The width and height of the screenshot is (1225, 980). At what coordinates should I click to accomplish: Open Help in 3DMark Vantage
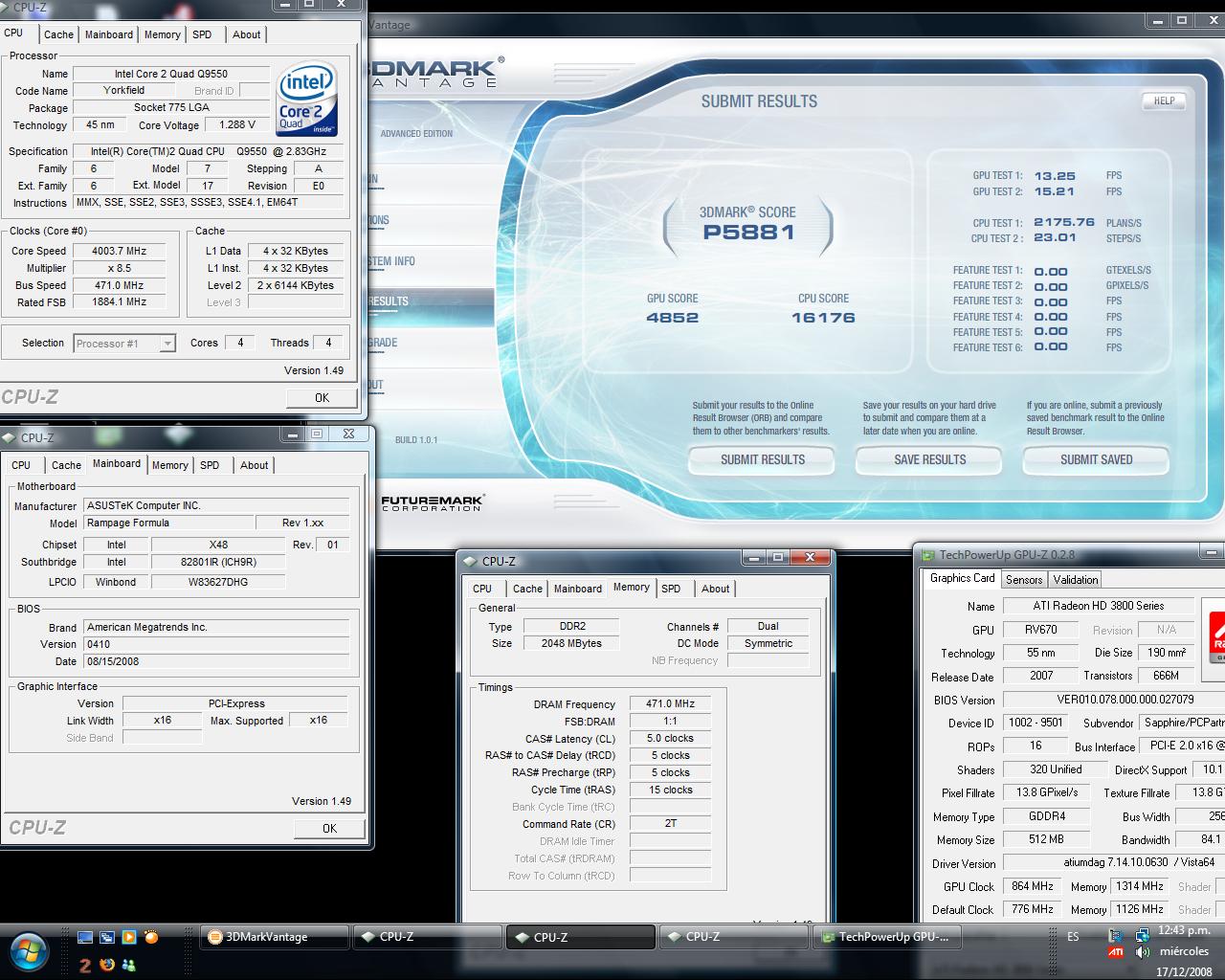pyautogui.click(x=1164, y=100)
